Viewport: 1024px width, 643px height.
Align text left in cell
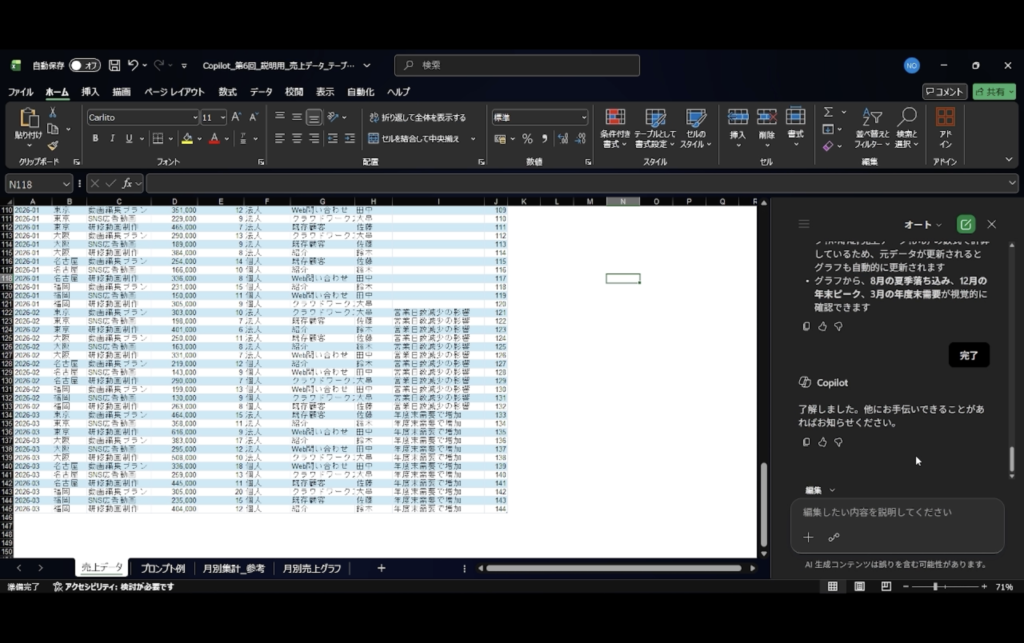280,138
